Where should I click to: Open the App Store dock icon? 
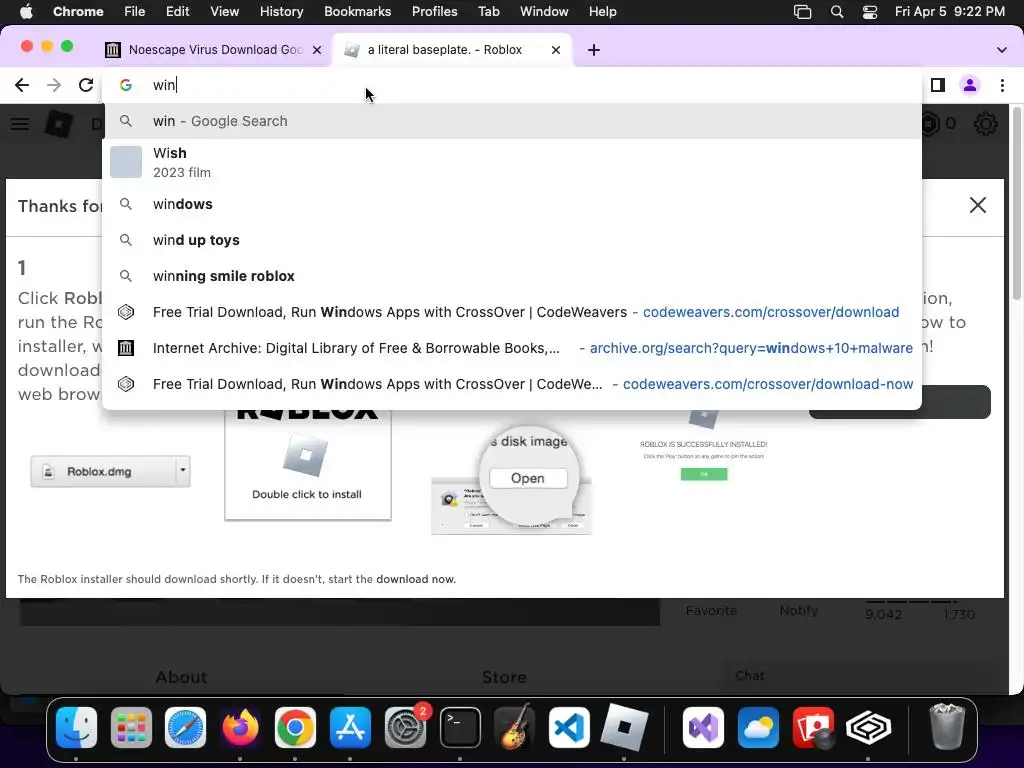(x=350, y=727)
